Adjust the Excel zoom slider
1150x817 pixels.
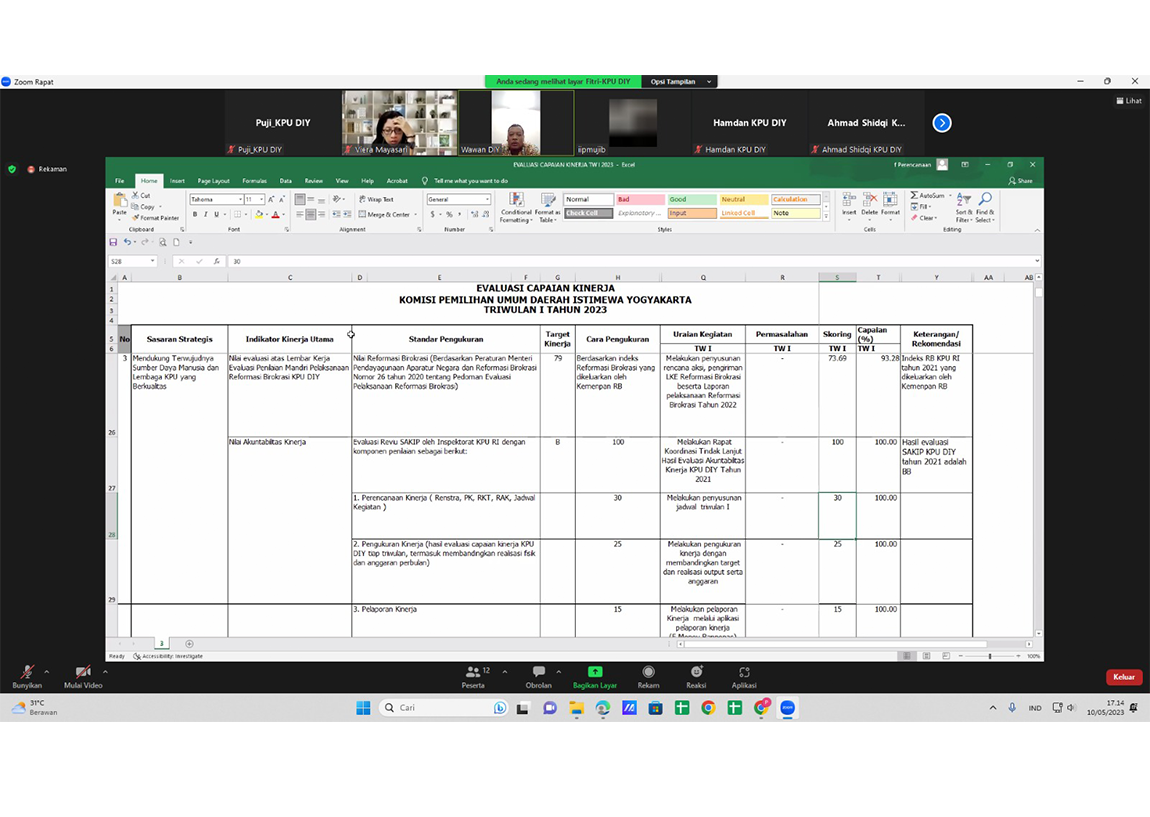coord(989,656)
